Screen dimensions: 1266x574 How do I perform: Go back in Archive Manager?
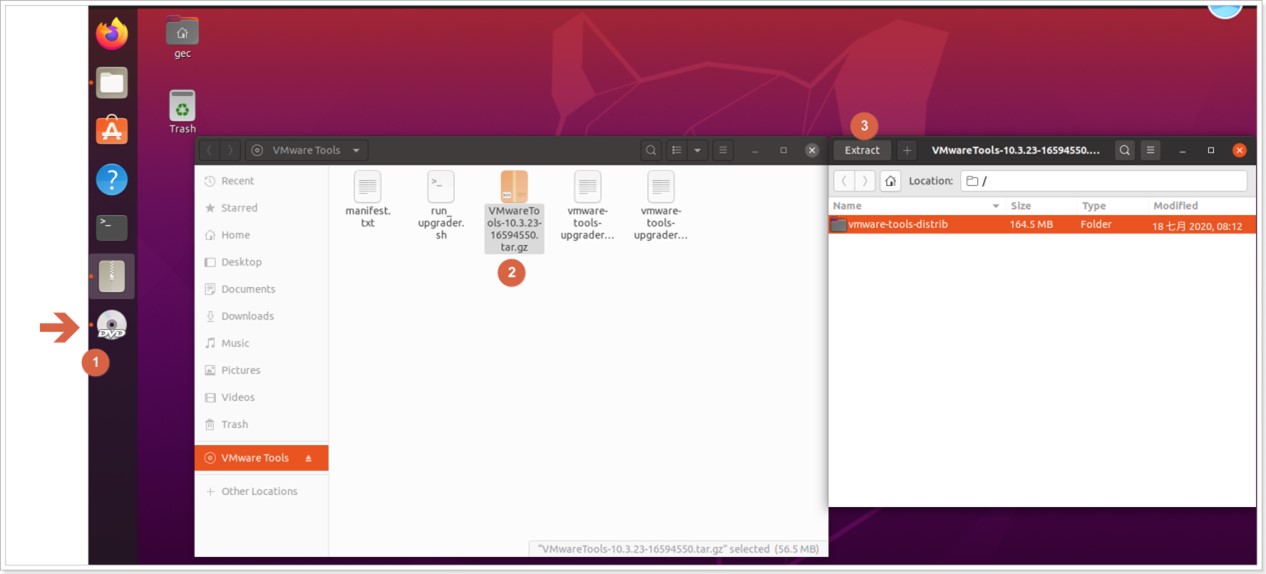click(x=844, y=181)
